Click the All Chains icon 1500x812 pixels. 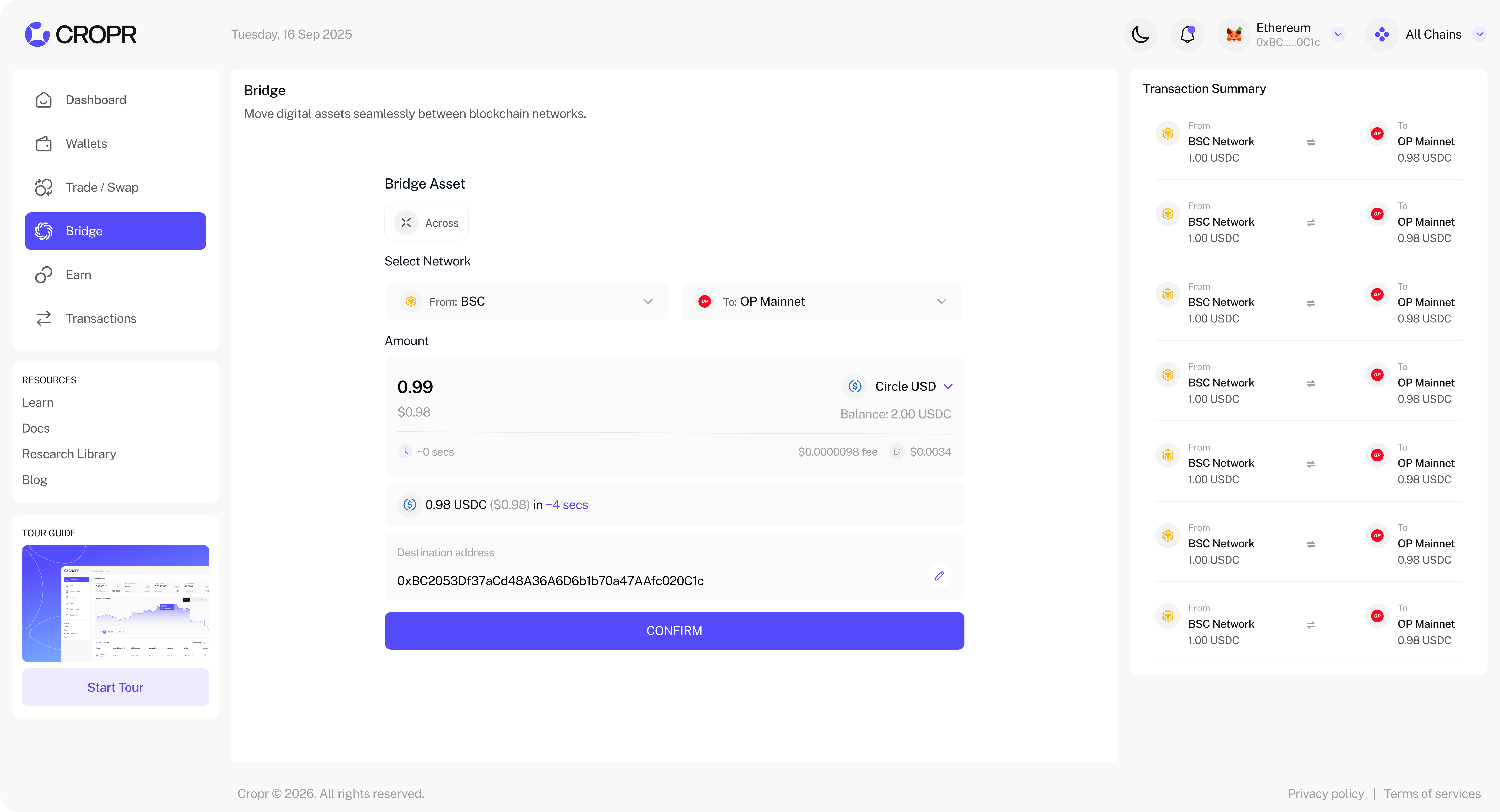click(x=1382, y=34)
